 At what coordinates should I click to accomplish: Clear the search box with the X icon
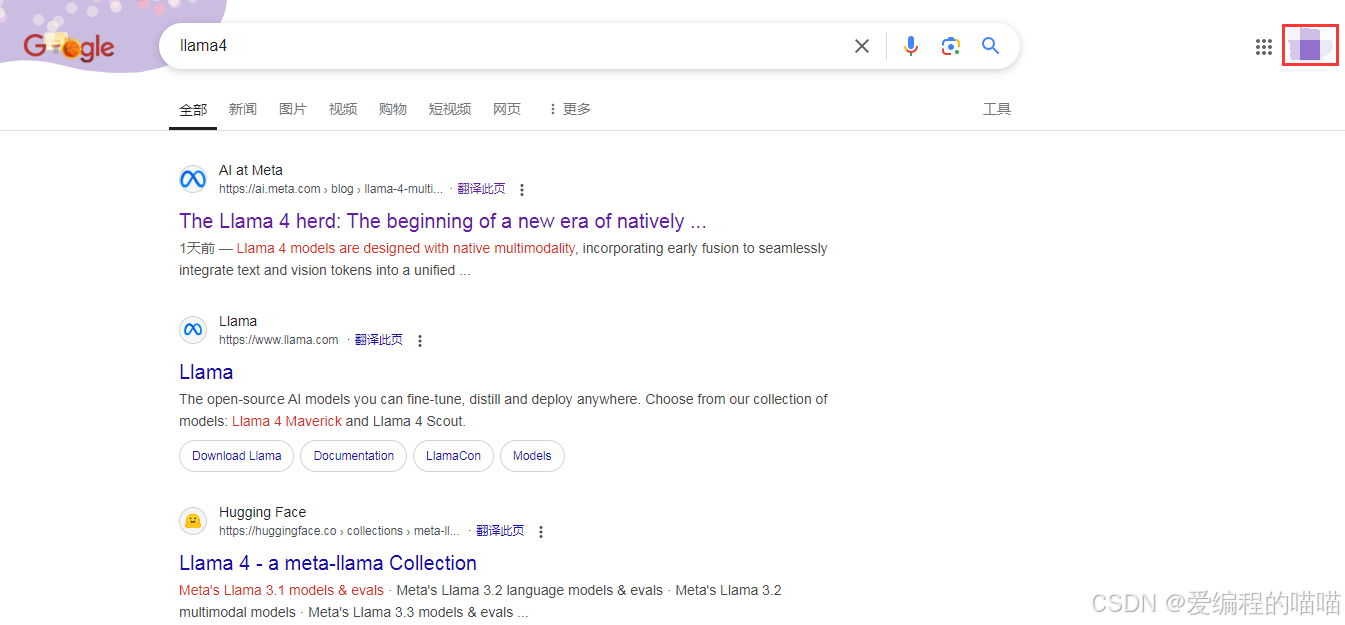point(862,46)
